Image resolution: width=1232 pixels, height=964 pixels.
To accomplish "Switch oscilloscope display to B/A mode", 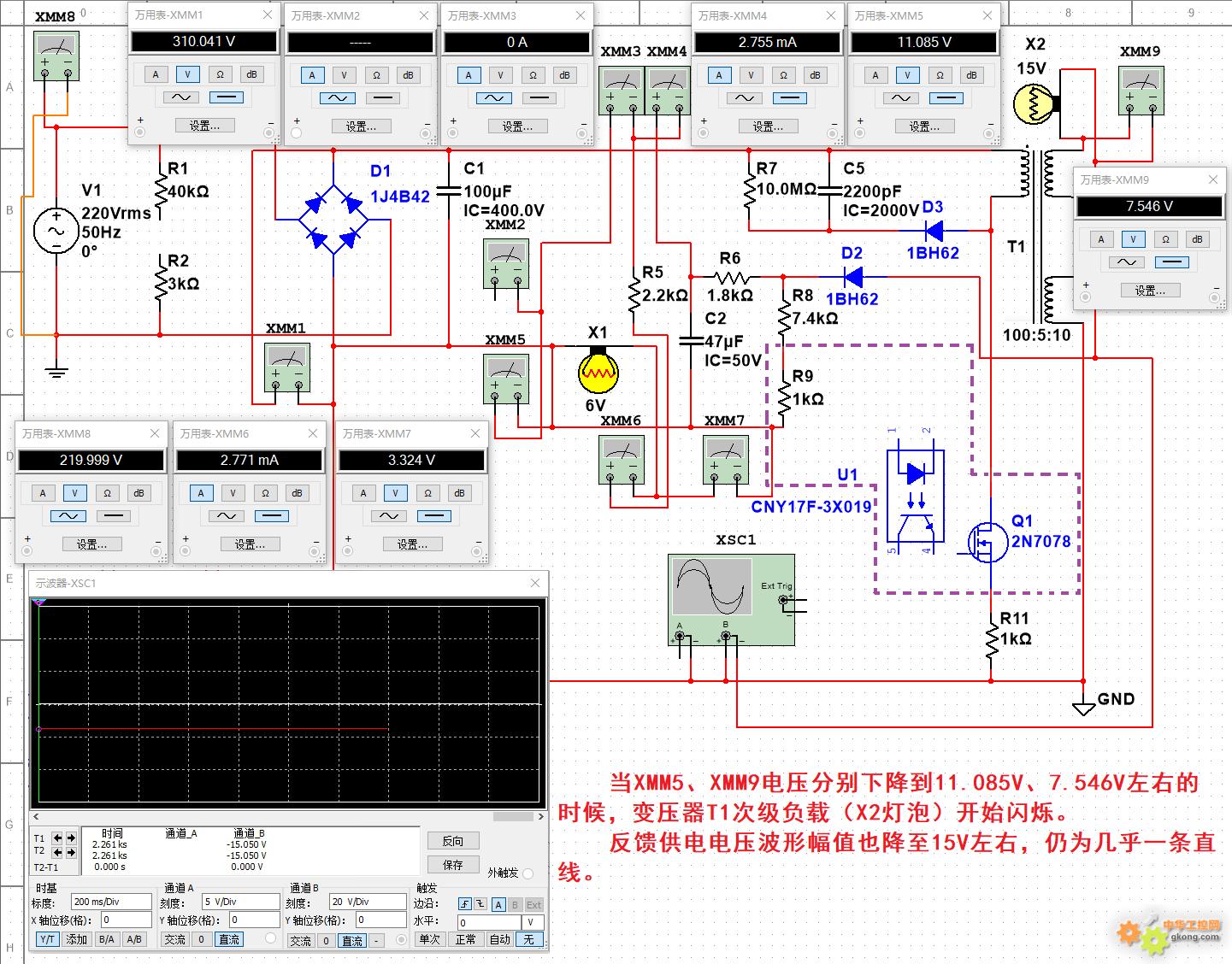I will pos(106,939).
